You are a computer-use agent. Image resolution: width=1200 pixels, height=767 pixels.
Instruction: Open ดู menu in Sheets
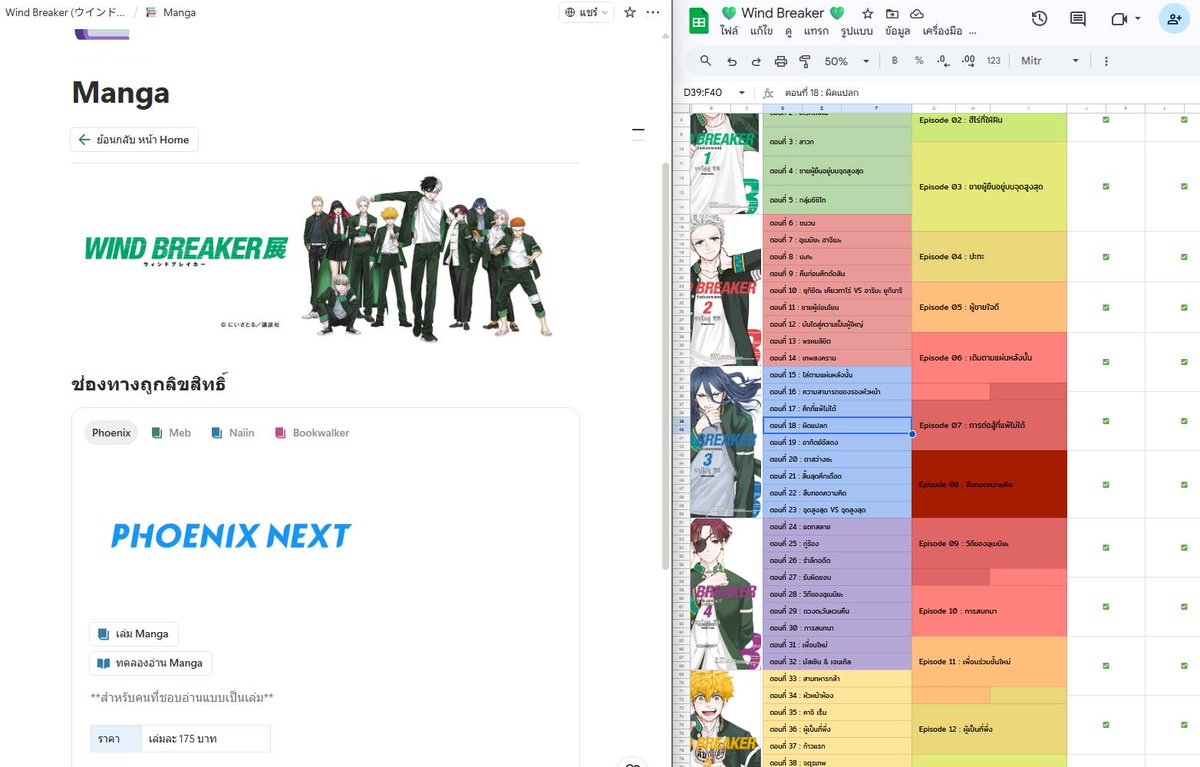click(788, 31)
